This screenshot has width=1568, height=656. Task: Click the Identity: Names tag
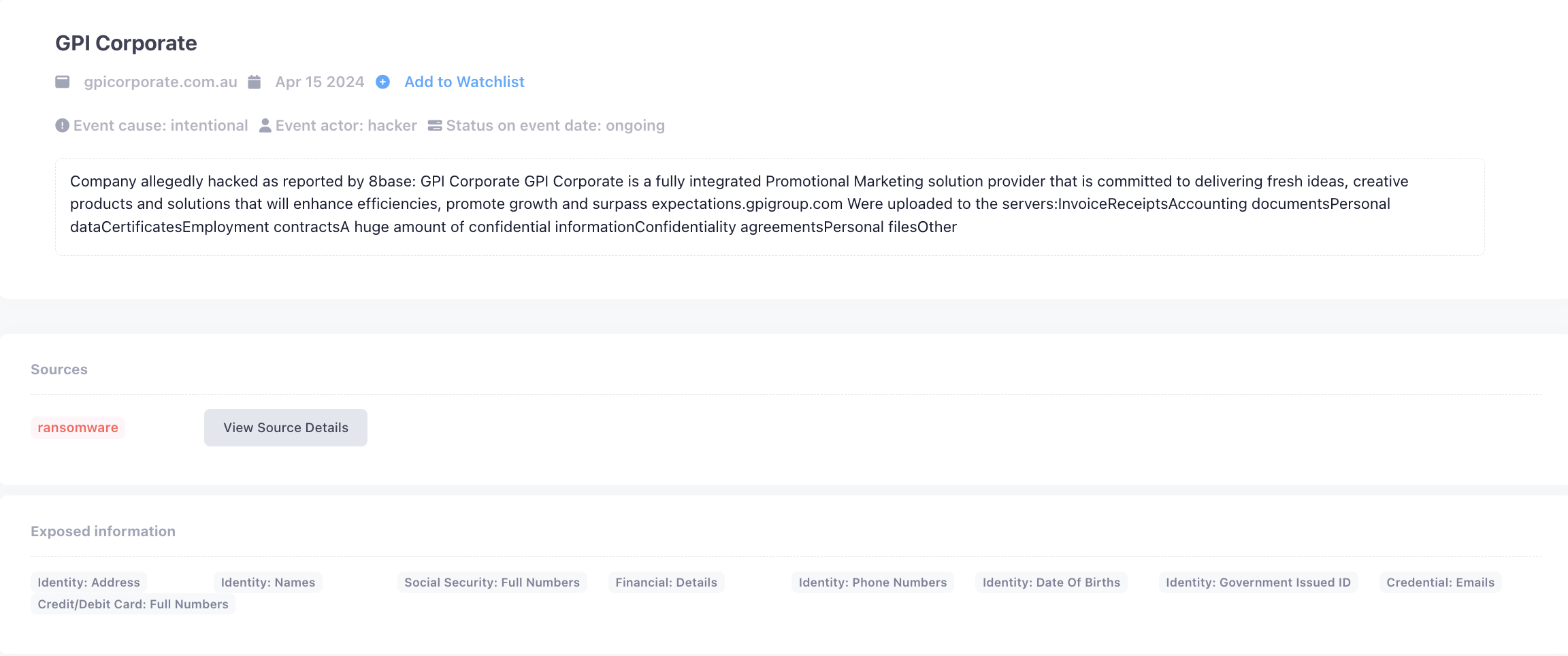[x=267, y=582]
